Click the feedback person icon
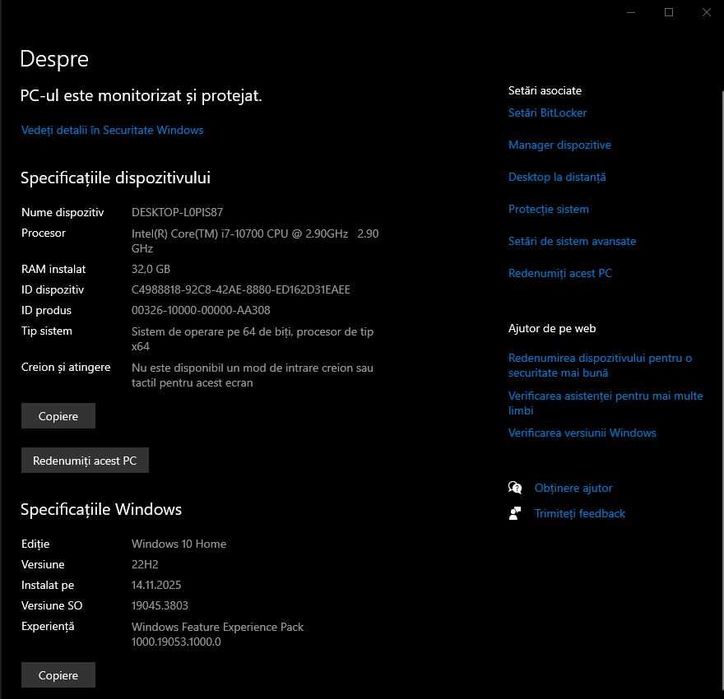The height and width of the screenshot is (699, 724). (x=515, y=513)
